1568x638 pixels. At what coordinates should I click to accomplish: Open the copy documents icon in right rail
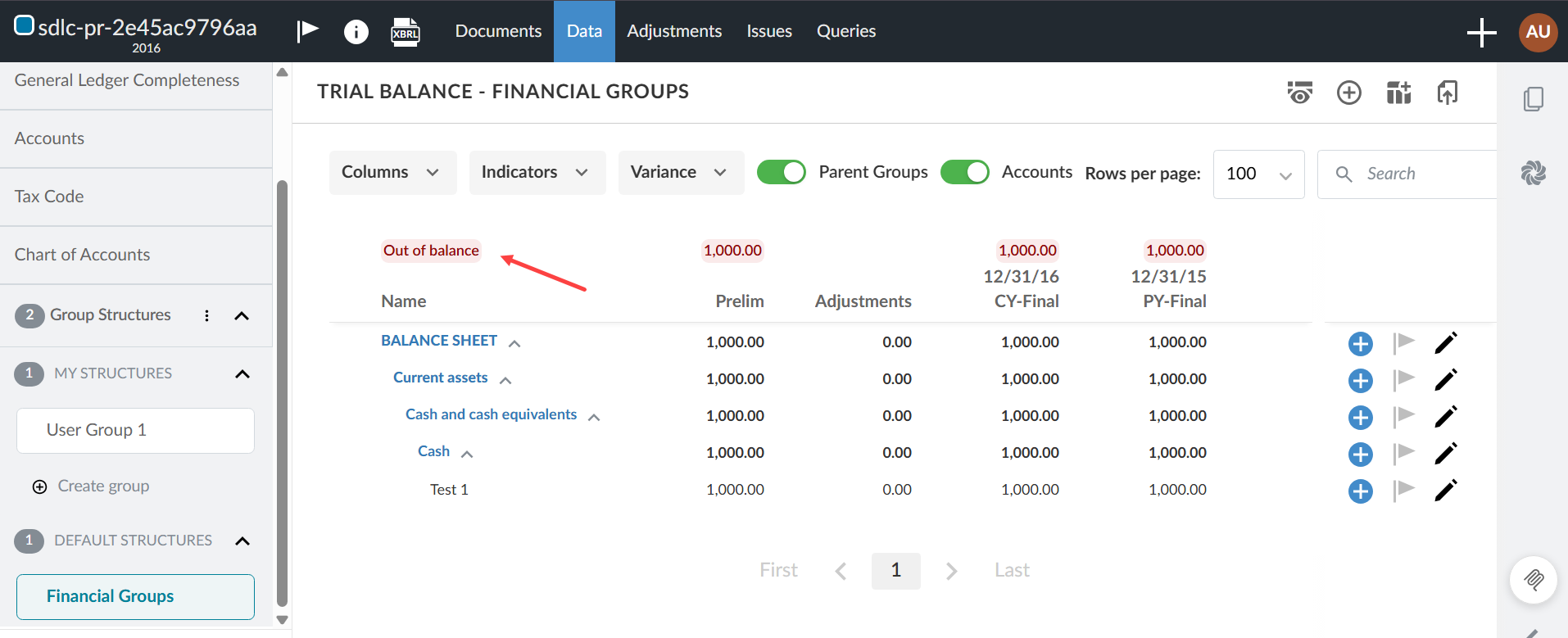click(x=1534, y=99)
